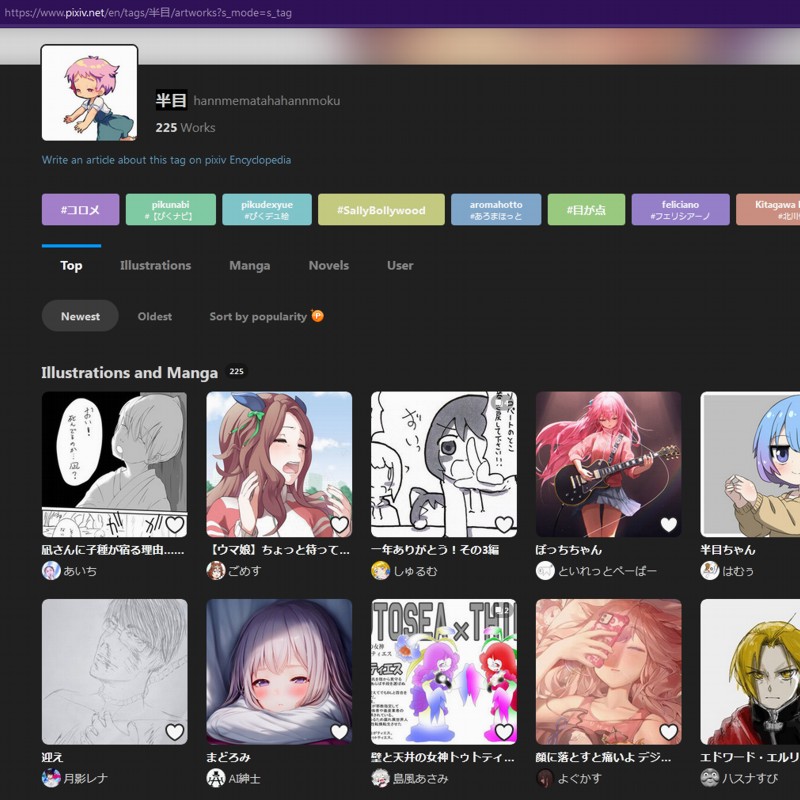Like the まどろみ artwork with heart icon
Viewport: 800px width, 800px height.
[x=339, y=732]
